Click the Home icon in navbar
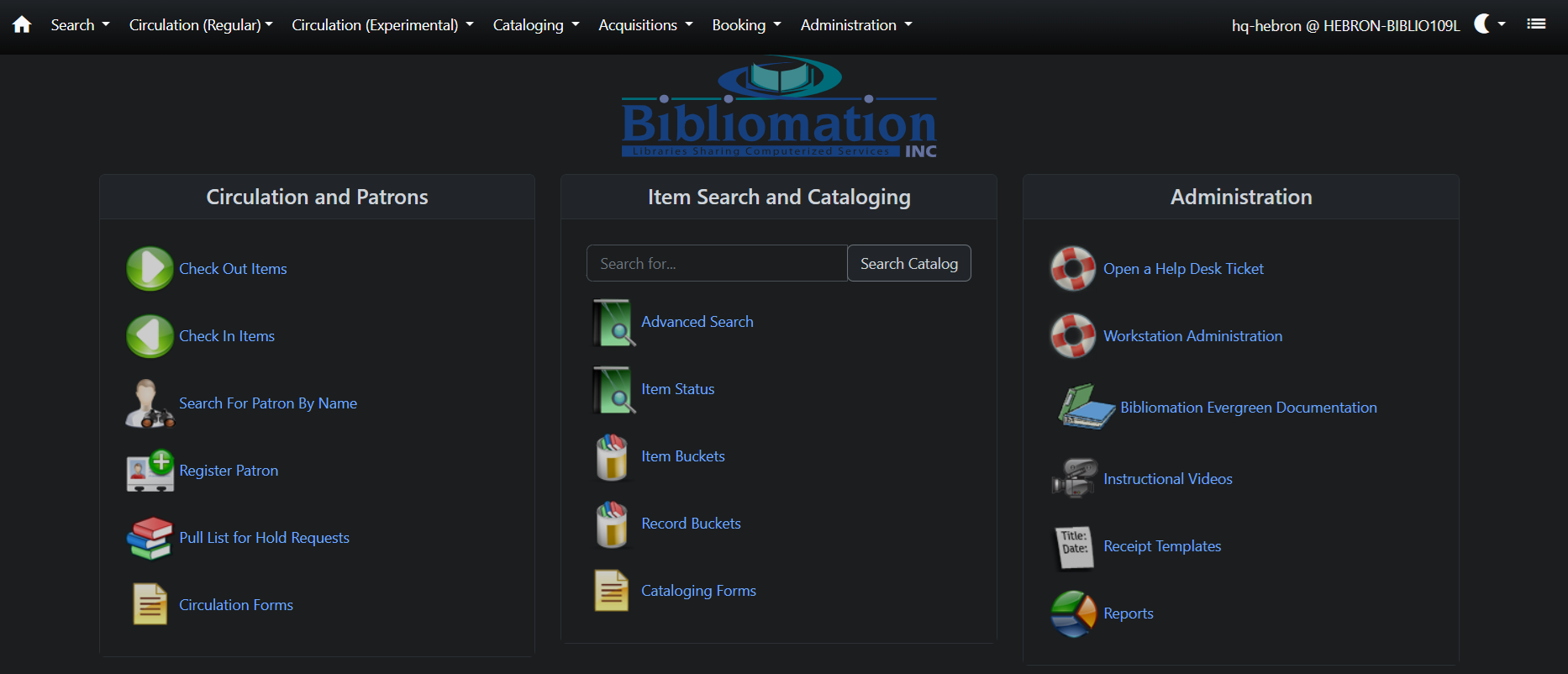Viewport: 1568px width, 674px height. coord(22,25)
